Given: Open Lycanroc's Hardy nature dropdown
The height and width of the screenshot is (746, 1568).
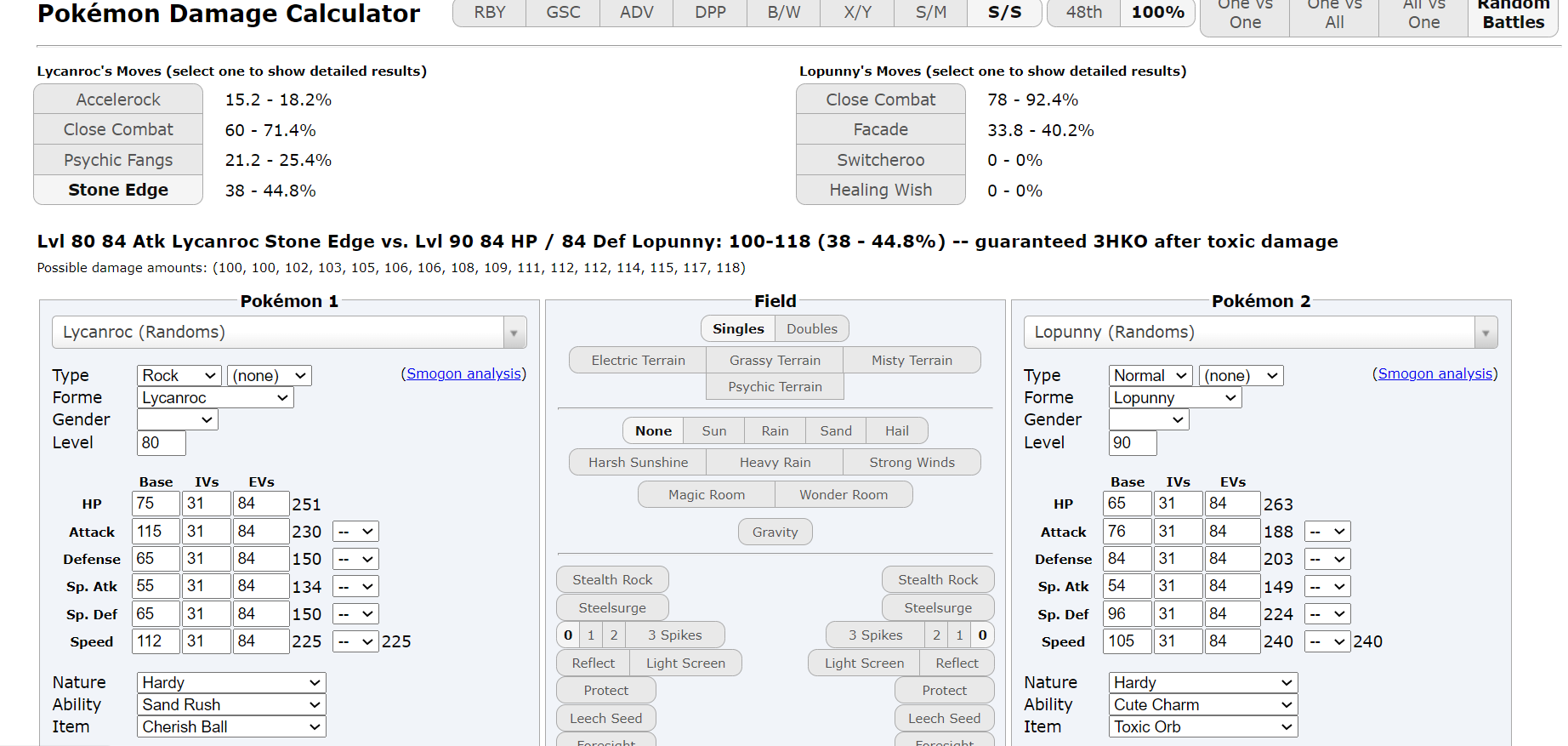Looking at the screenshot, I should [231, 682].
